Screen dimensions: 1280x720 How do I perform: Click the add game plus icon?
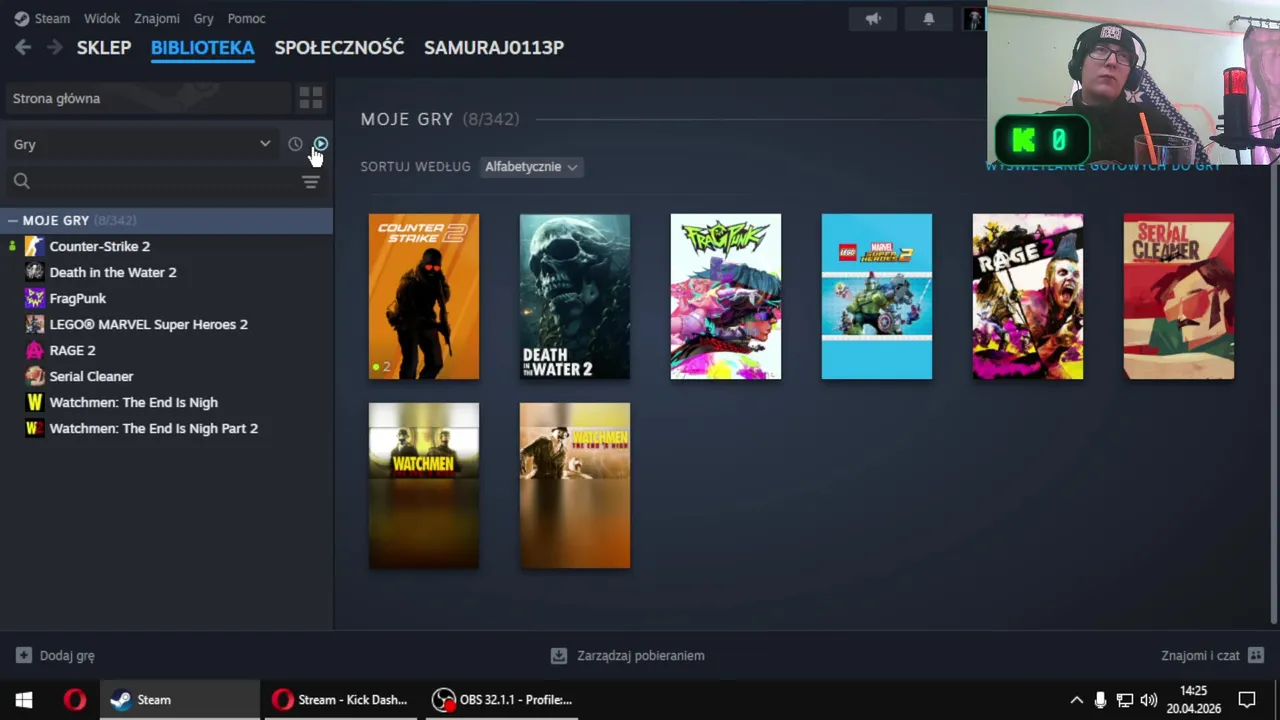[x=24, y=656]
